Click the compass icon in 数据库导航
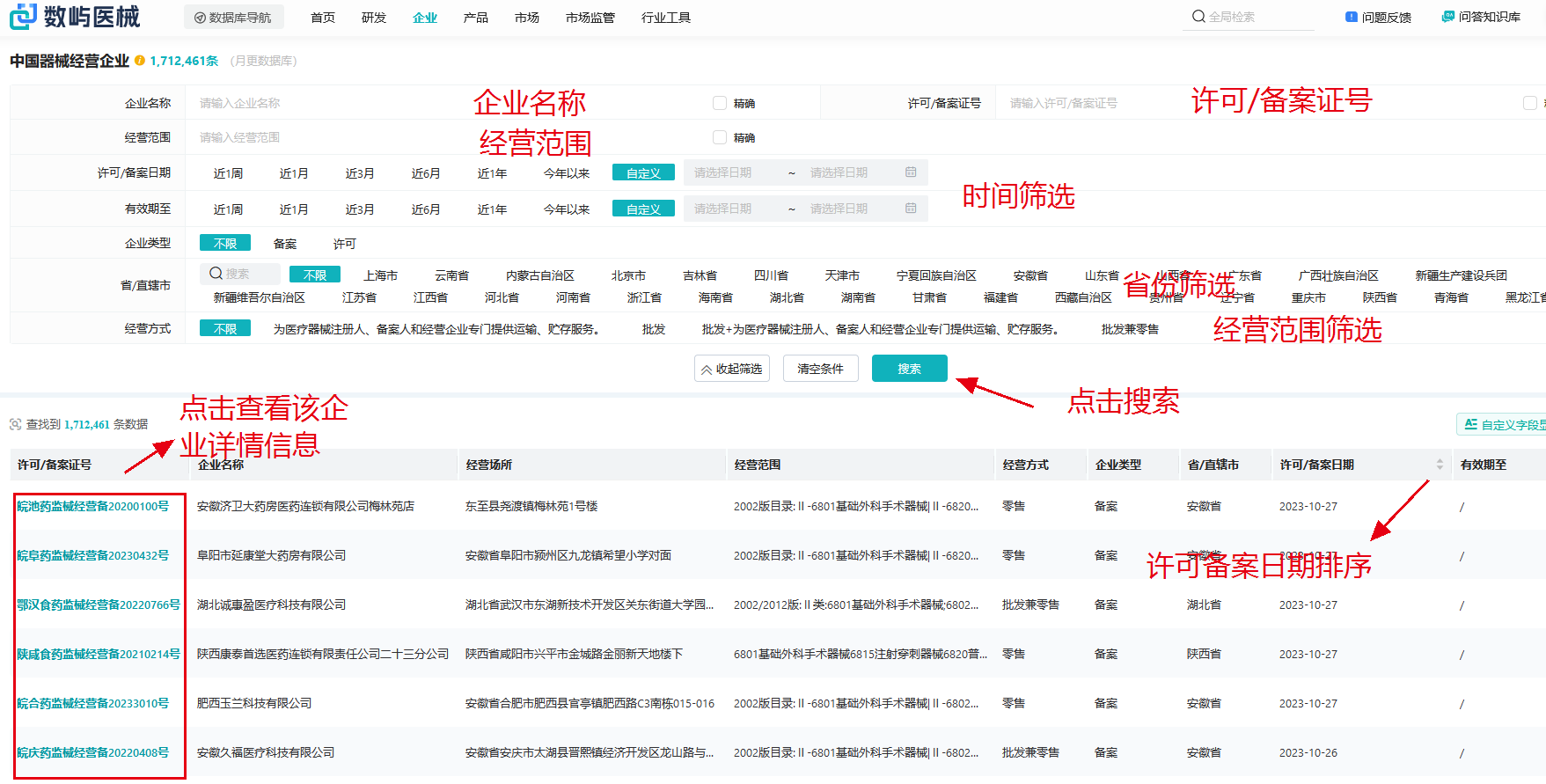1546x784 pixels. (x=200, y=18)
